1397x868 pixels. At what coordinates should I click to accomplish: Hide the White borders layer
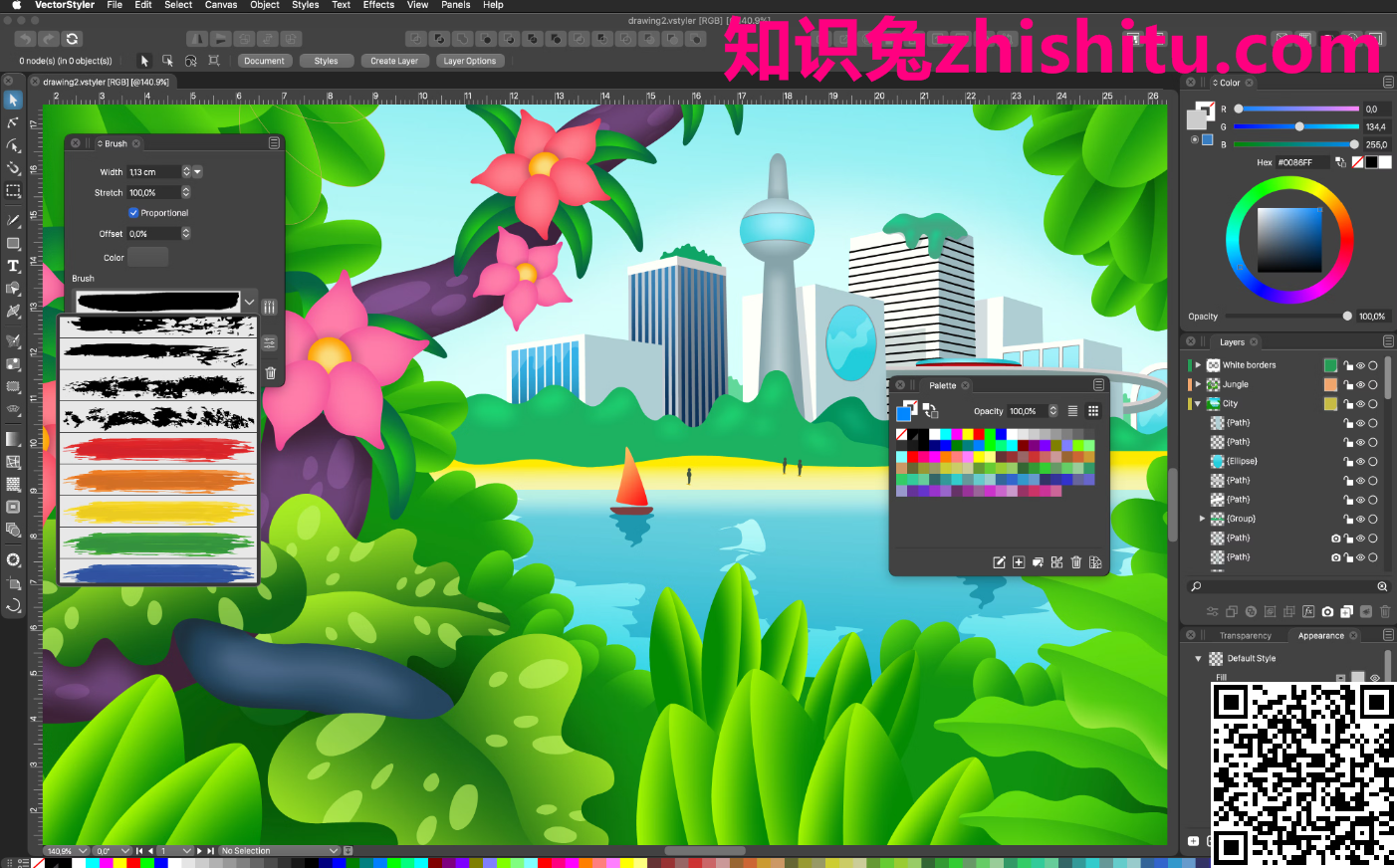[x=1360, y=365]
